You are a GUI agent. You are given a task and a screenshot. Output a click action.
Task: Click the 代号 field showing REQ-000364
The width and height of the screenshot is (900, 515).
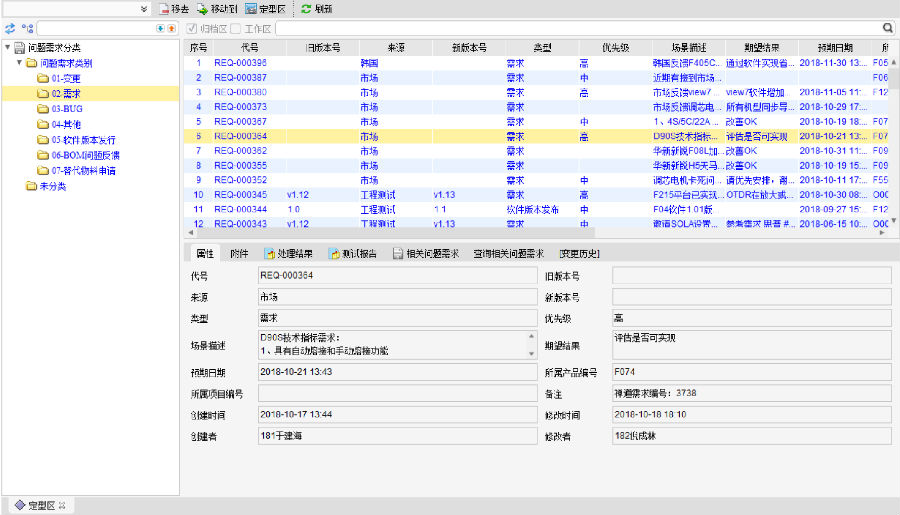point(396,275)
